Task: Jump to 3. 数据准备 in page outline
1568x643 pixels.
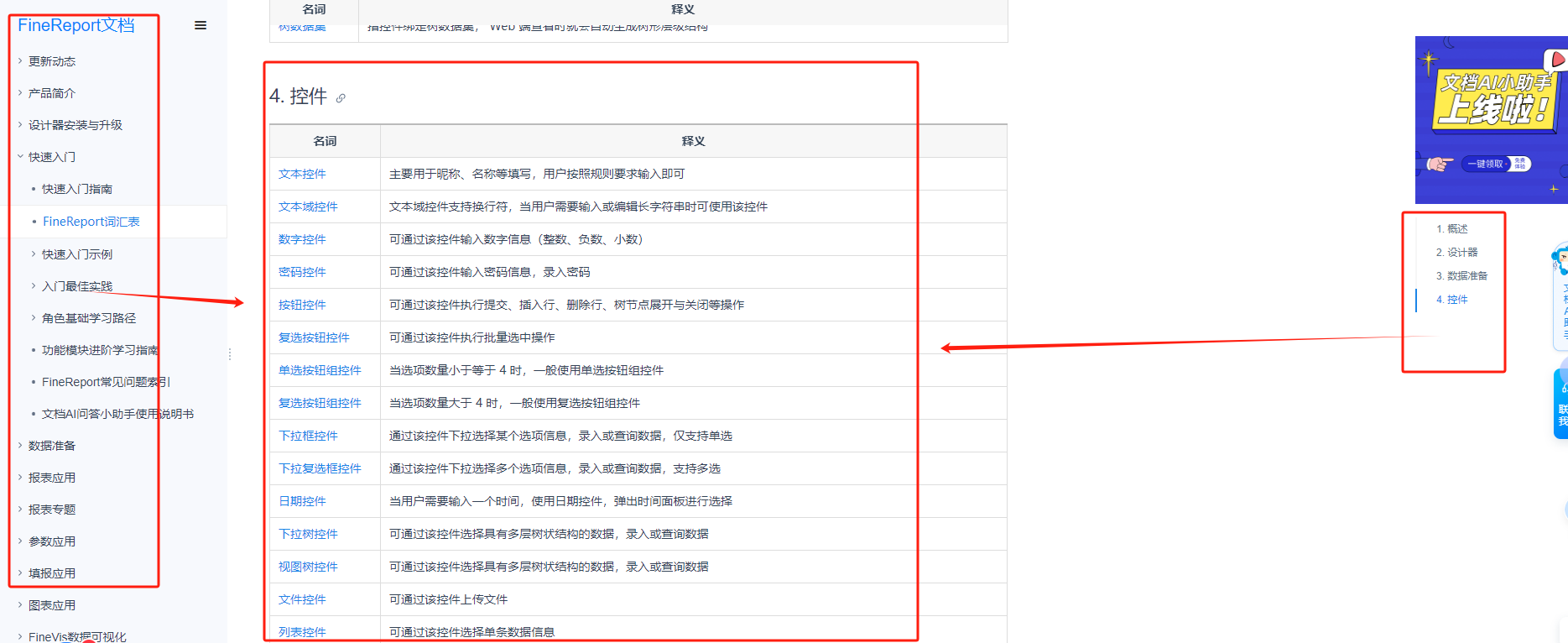Action: pyautogui.click(x=1461, y=276)
